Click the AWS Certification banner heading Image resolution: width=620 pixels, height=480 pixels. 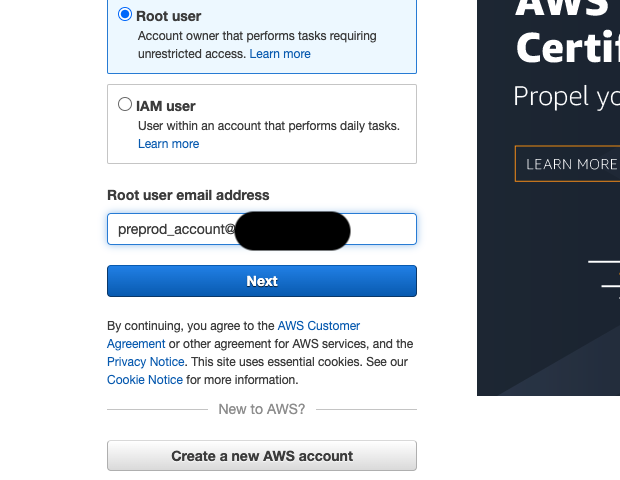567,32
